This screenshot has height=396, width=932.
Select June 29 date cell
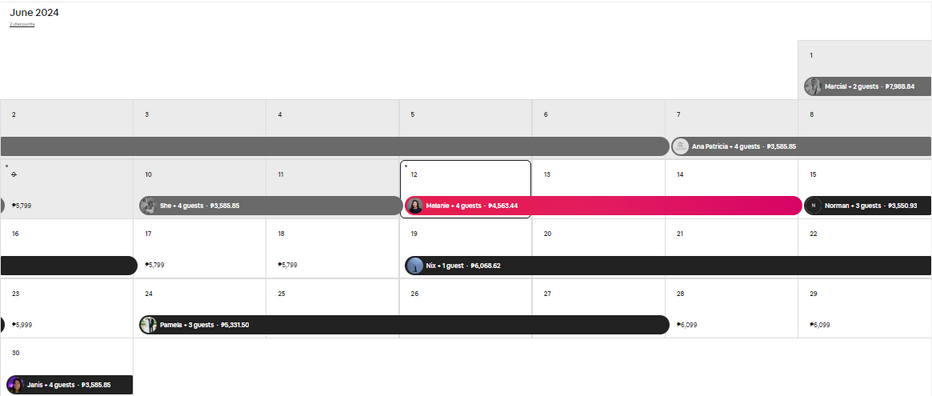point(865,308)
